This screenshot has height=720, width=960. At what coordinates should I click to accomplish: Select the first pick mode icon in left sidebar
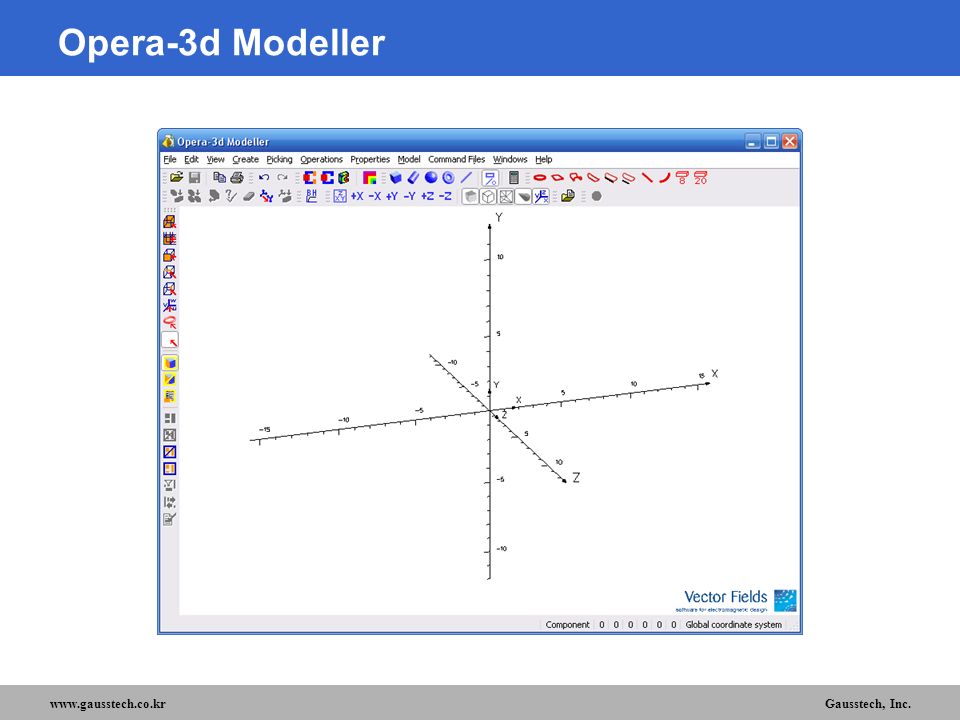[x=170, y=221]
